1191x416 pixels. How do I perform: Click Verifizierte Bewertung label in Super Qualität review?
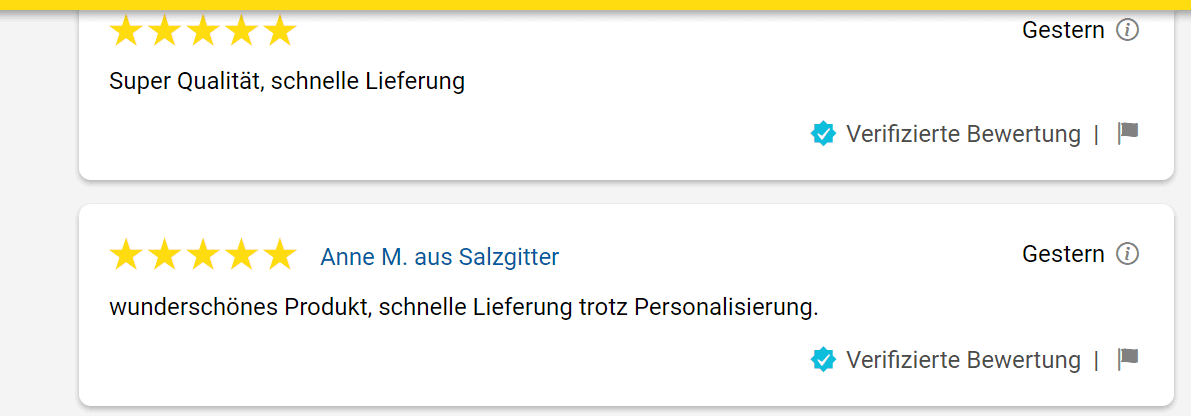pyautogui.click(x=963, y=134)
